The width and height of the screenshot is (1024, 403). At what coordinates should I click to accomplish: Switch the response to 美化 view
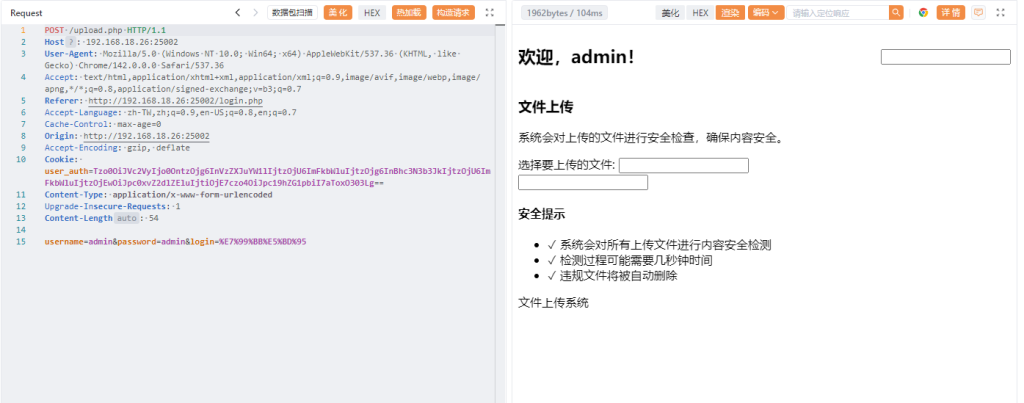pyautogui.click(x=670, y=12)
